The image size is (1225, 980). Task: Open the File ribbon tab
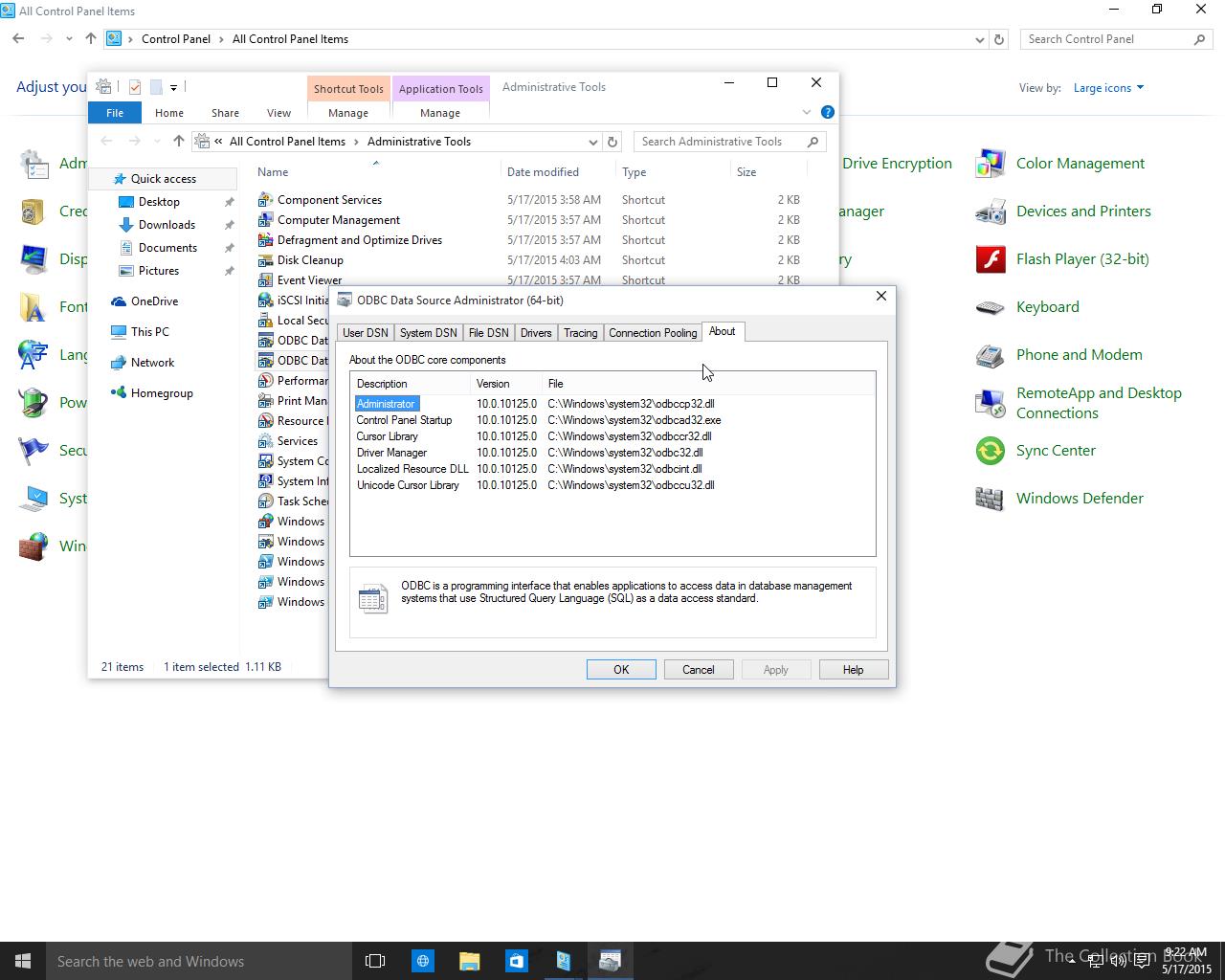[x=115, y=113]
